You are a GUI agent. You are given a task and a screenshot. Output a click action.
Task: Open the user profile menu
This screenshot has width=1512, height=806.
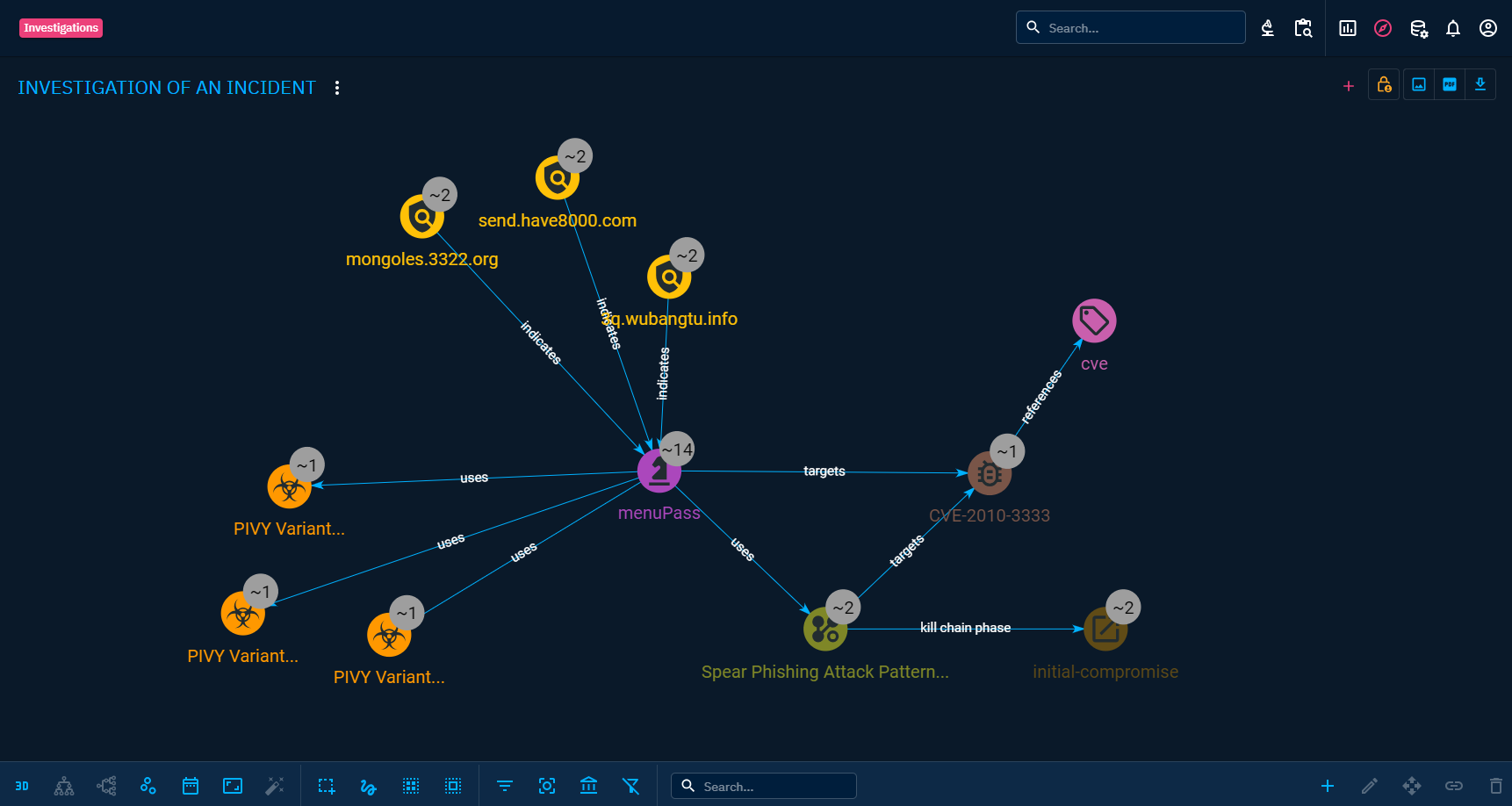click(x=1488, y=28)
